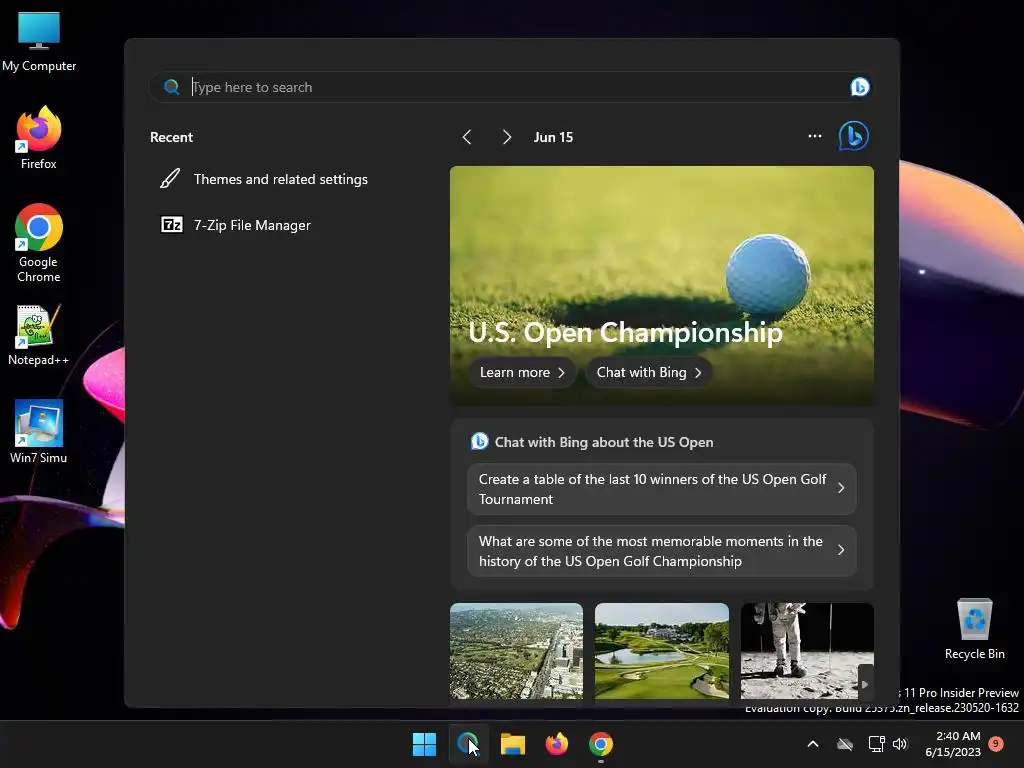Select Firefox desktop shortcut
Viewport: 1024px width, 768px height.
[x=39, y=138]
